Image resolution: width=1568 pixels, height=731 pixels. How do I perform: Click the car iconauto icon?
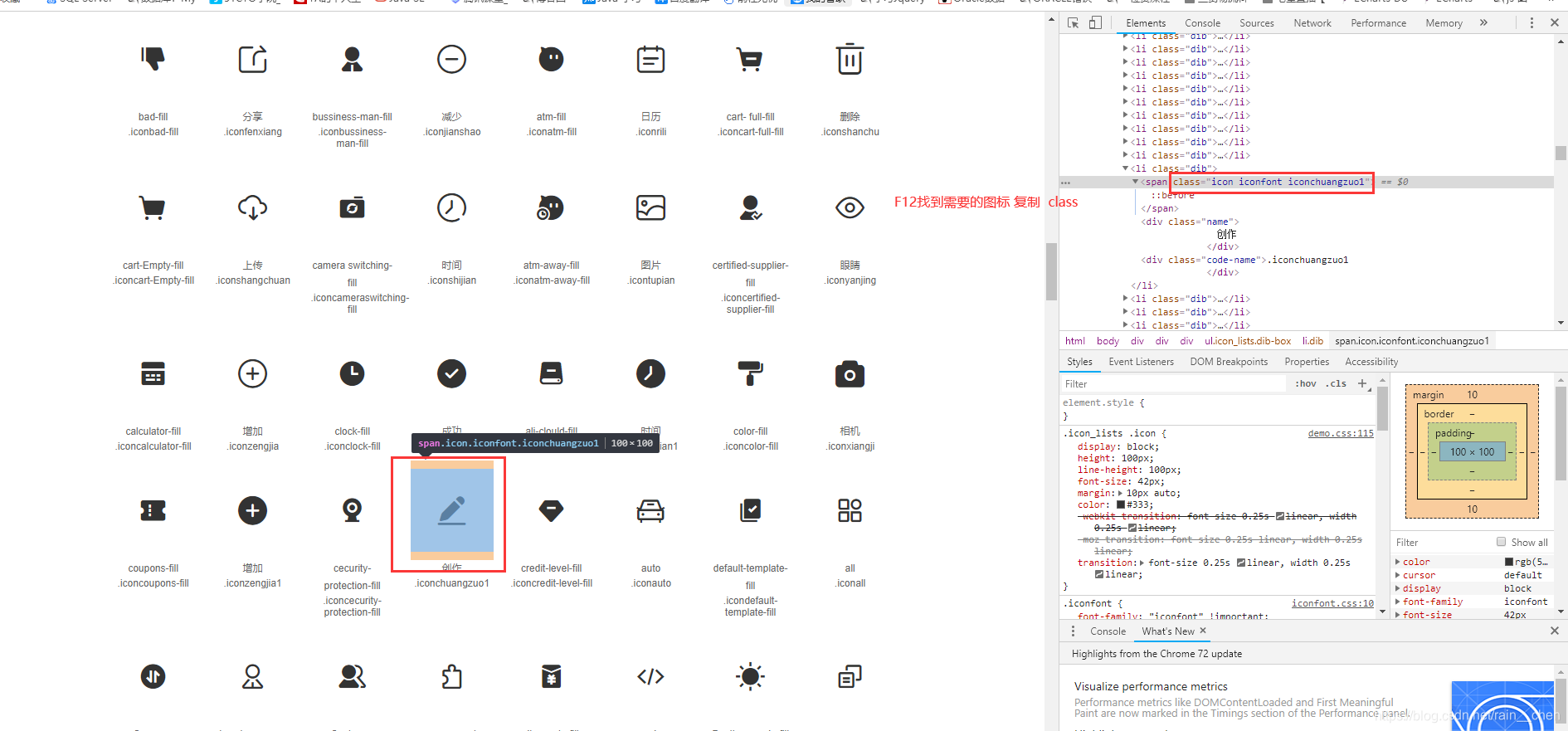coord(650,510)
